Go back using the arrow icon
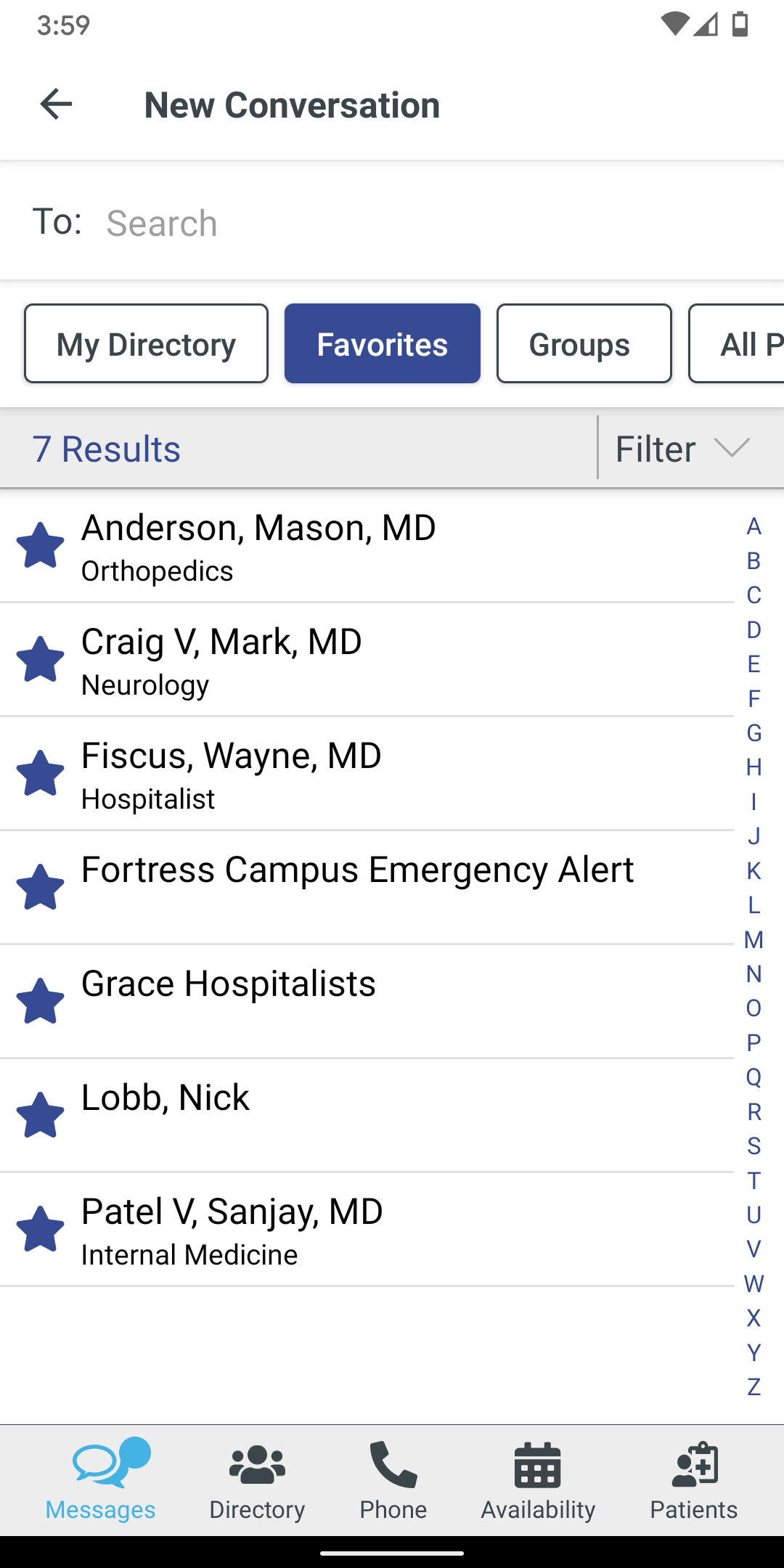The width and height of the screenshot is (784, 1568). [56, 105]
